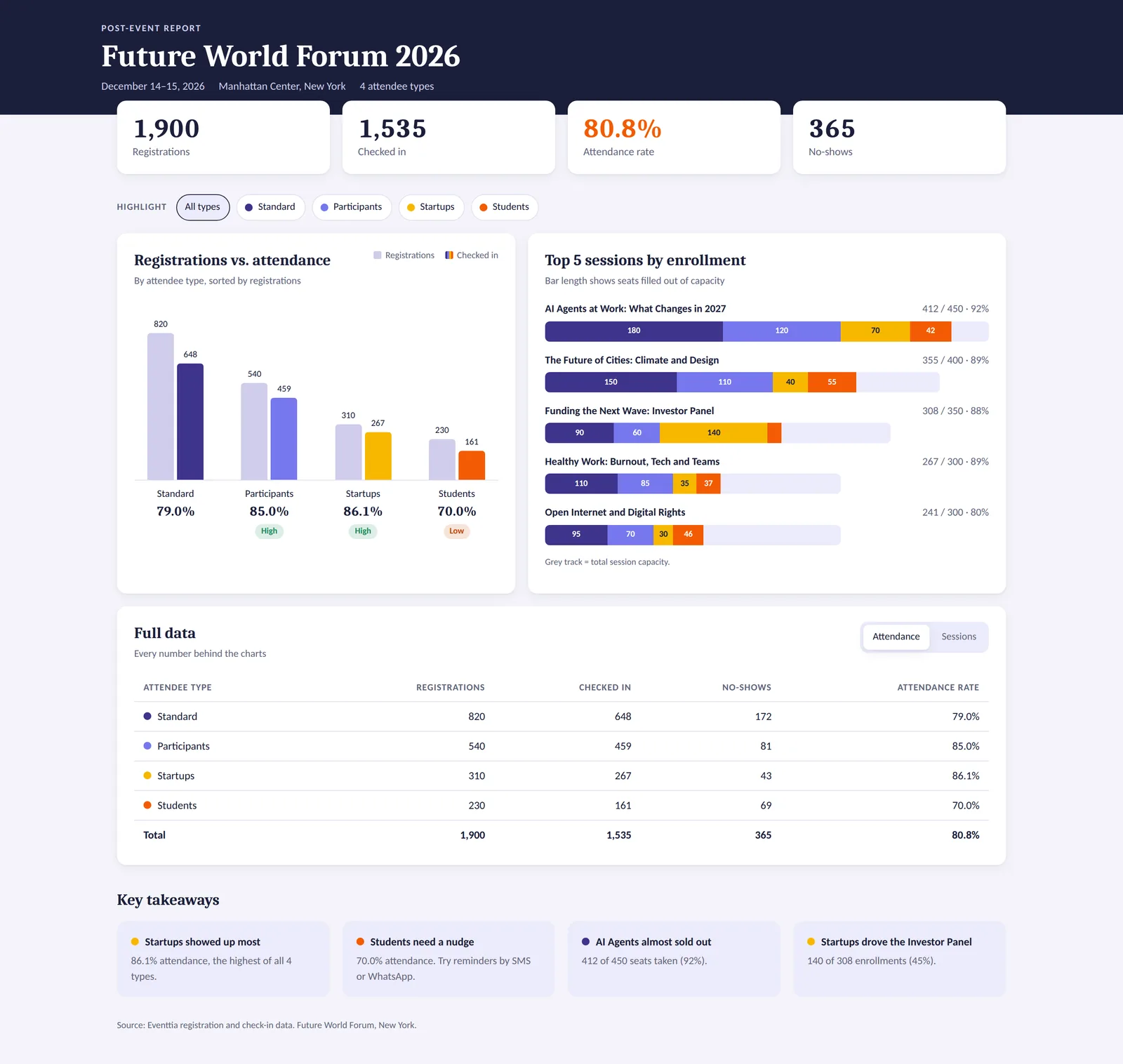Image resolution: width=1123 pixels, height=1064 pixels.
Task: Select the All types highlight filter
Action: coord(203,207)
